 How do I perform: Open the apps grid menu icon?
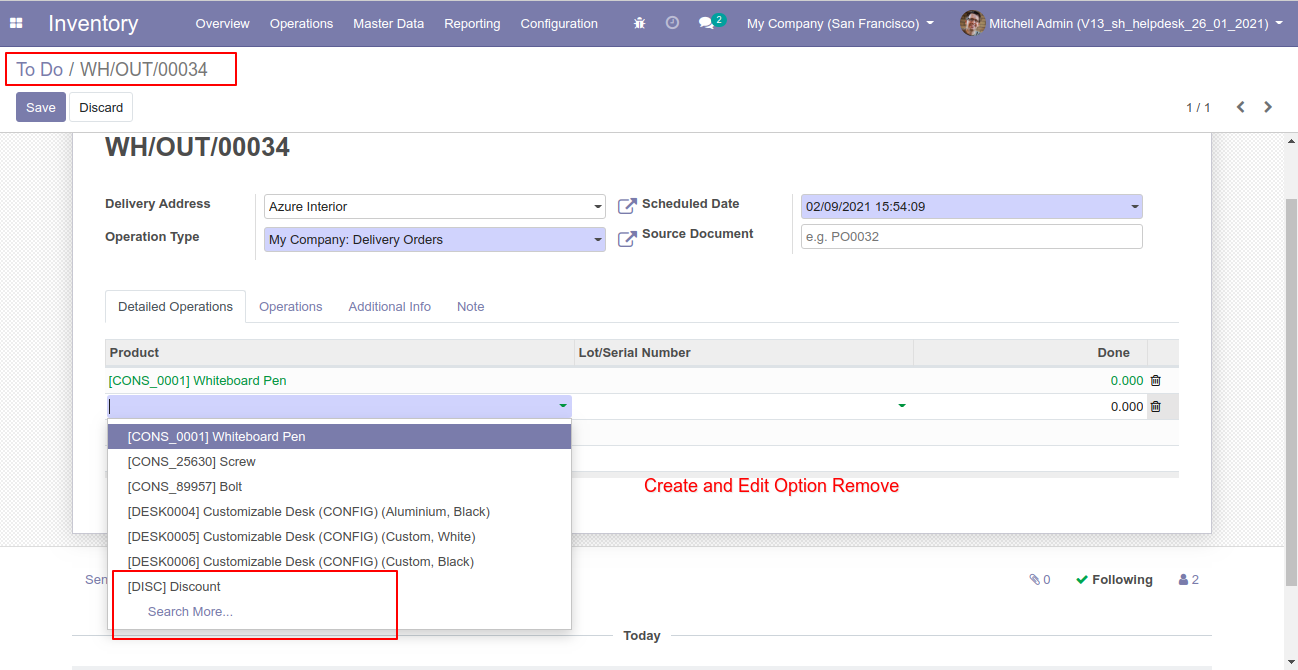point(16,23)
